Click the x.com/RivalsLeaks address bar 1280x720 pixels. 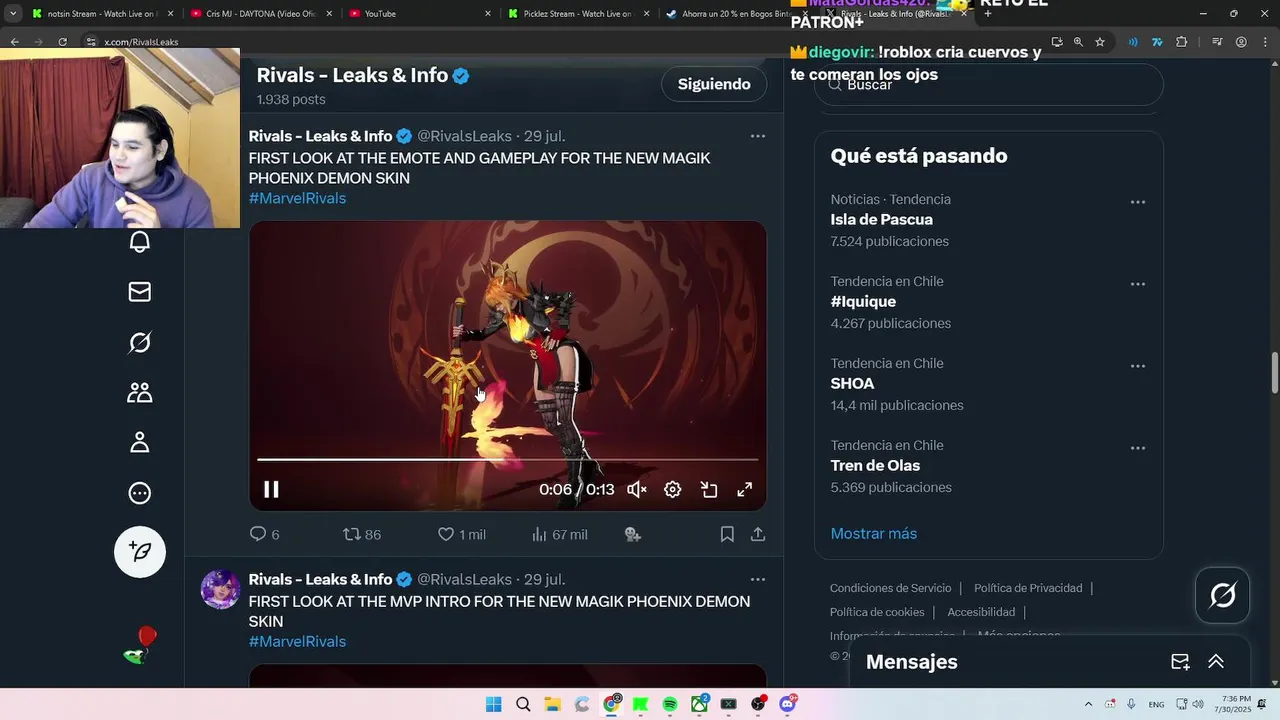(x=141, y=42)
